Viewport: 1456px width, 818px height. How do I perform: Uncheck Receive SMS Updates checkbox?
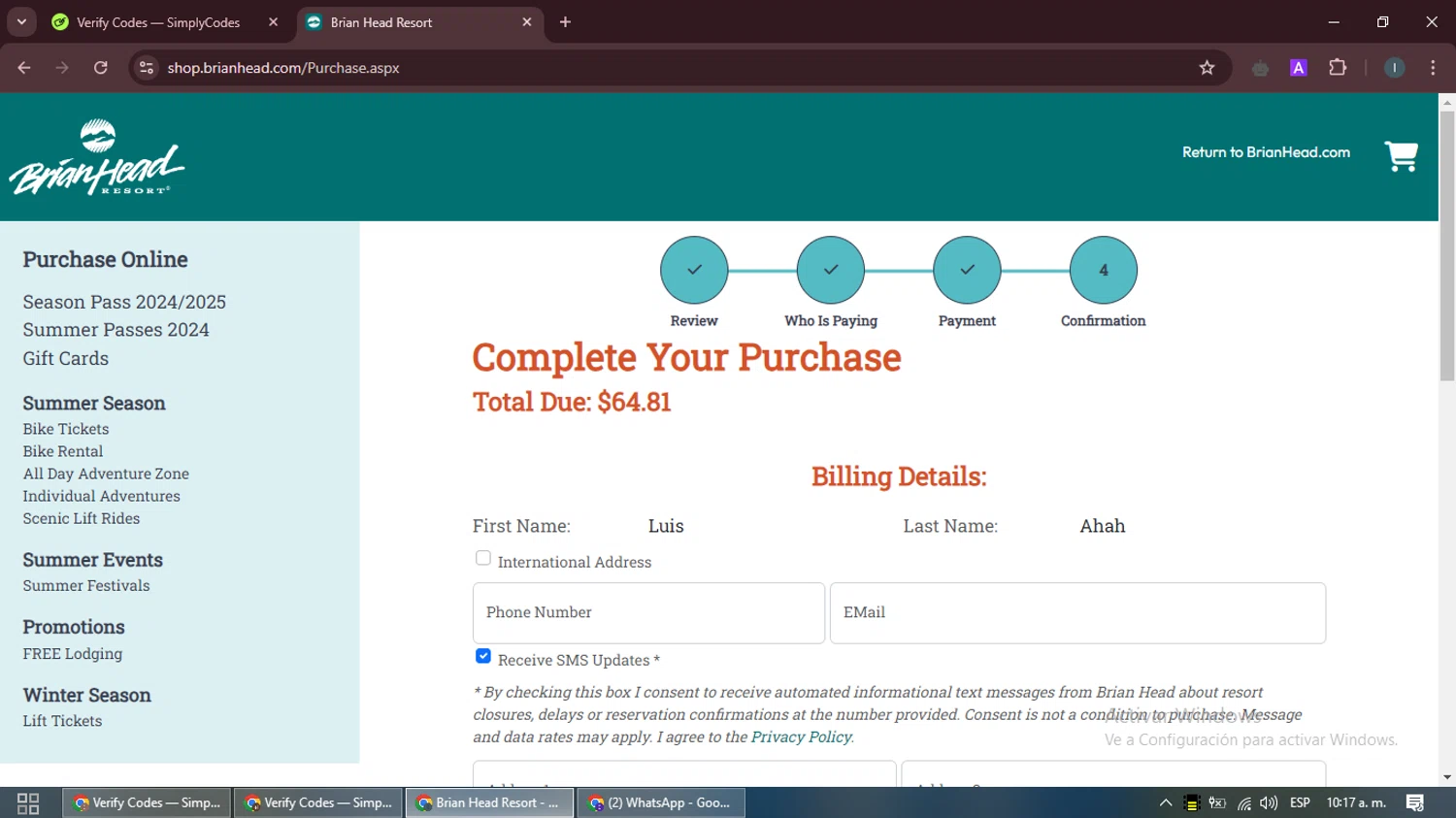tap(483, 656)
